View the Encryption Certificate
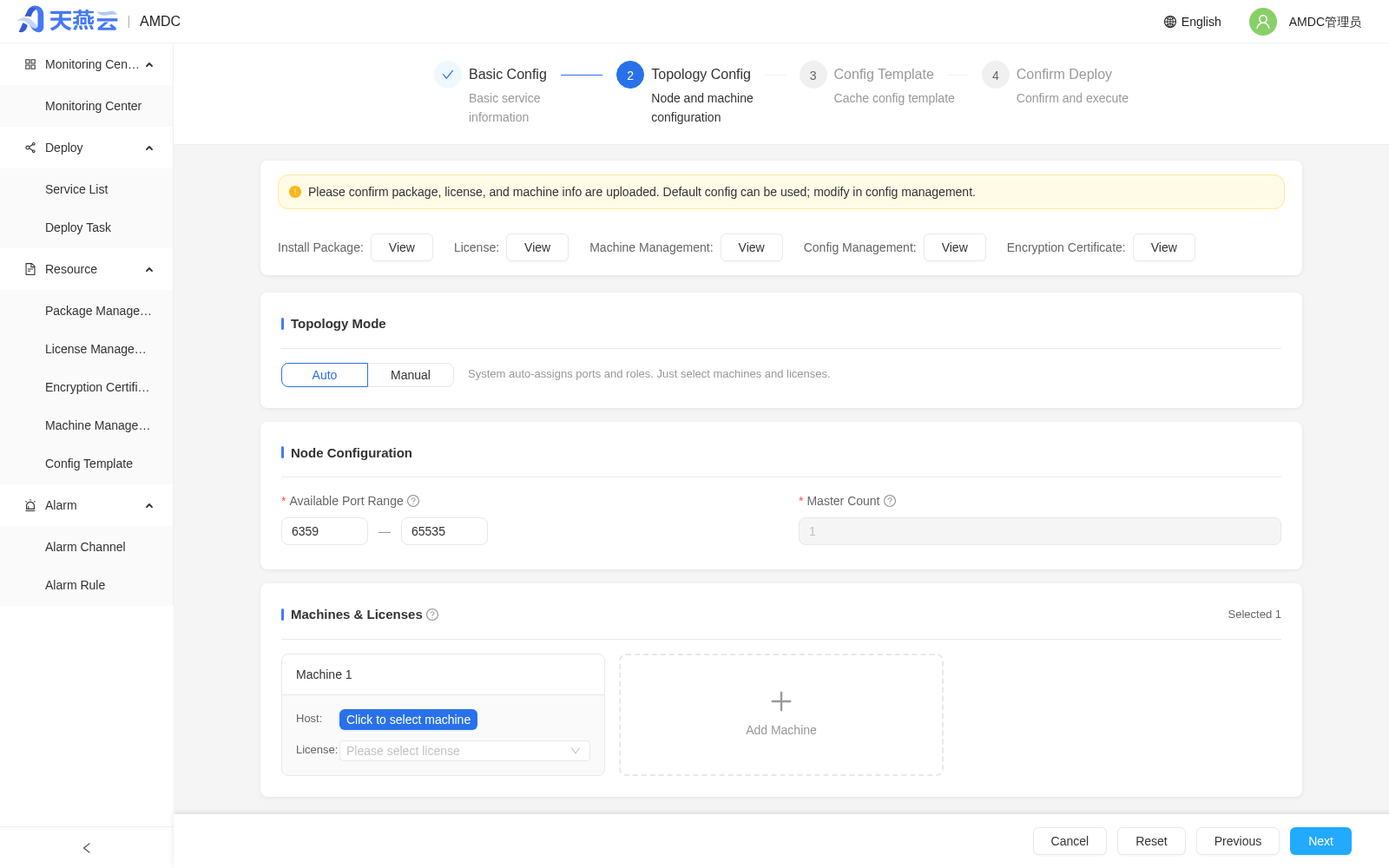Screen dimensions: 1389x868 [1164, 247]
